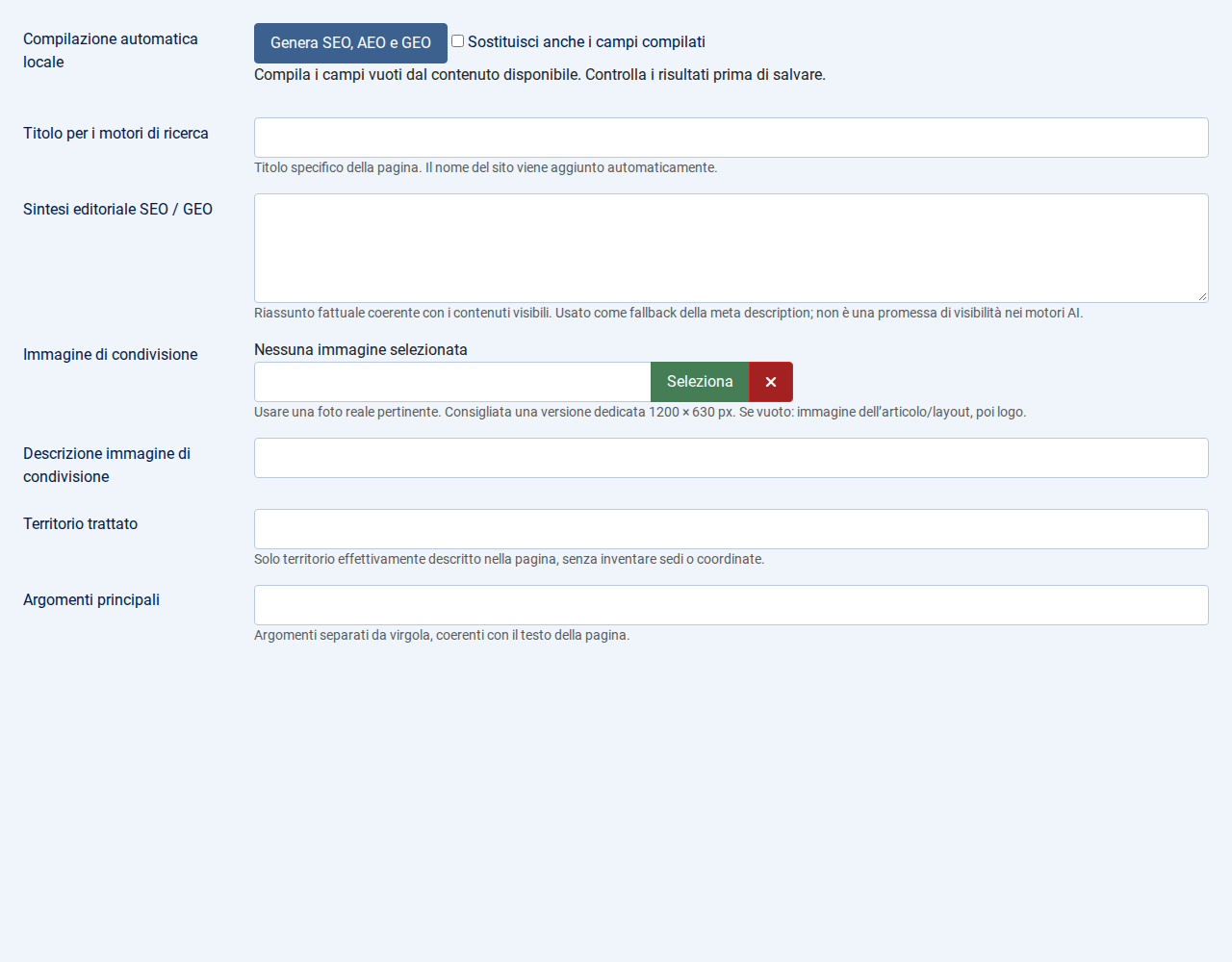Click the 'Titolo per i motori di ricerca' label
The width and height of the screenshot is (1232, 962).
point(115,134)
